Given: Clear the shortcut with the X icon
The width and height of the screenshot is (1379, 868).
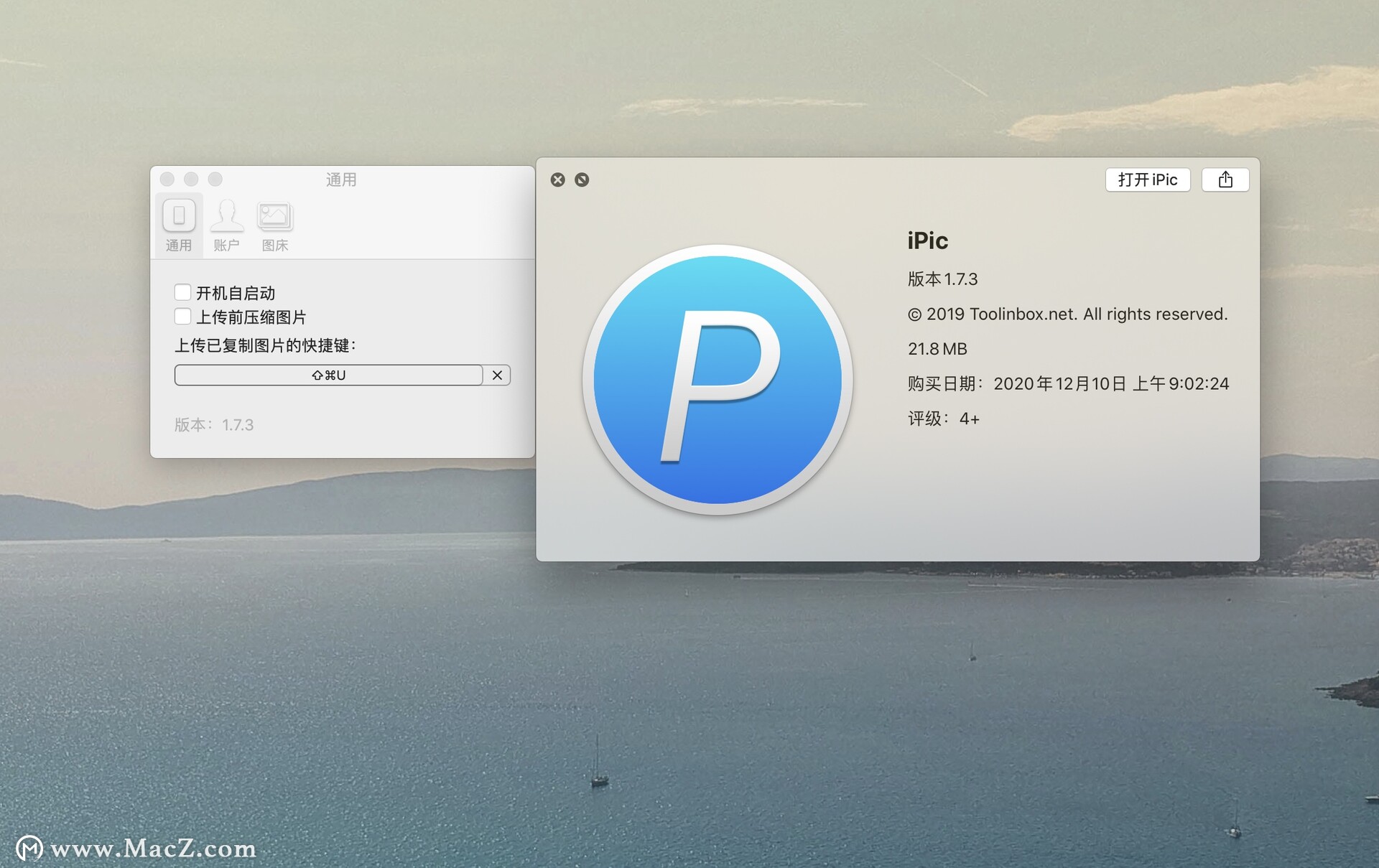Looking at the screenshot, I should pos(497,375).
